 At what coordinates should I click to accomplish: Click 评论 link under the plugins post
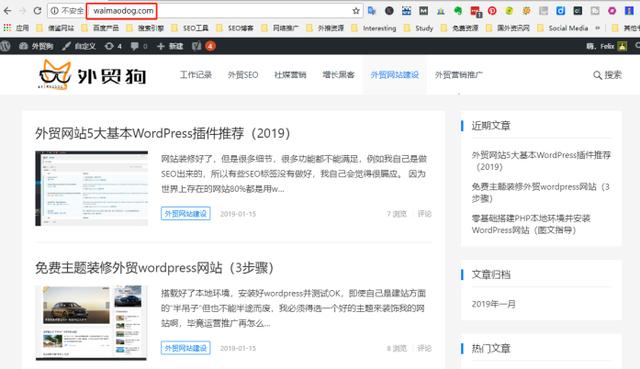(x=424, y=213)
